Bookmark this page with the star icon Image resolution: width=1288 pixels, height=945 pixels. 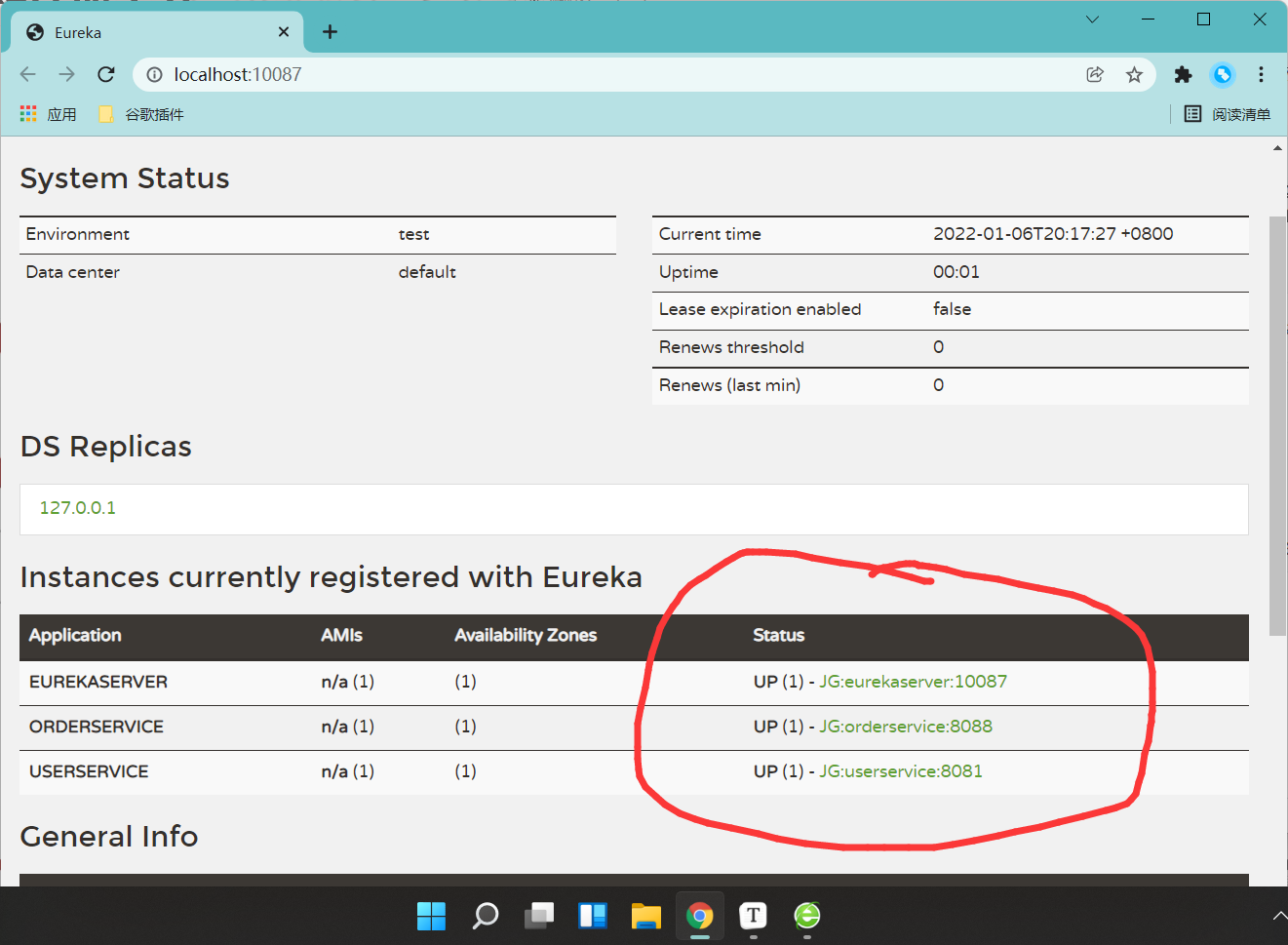tap(1134, 74)
